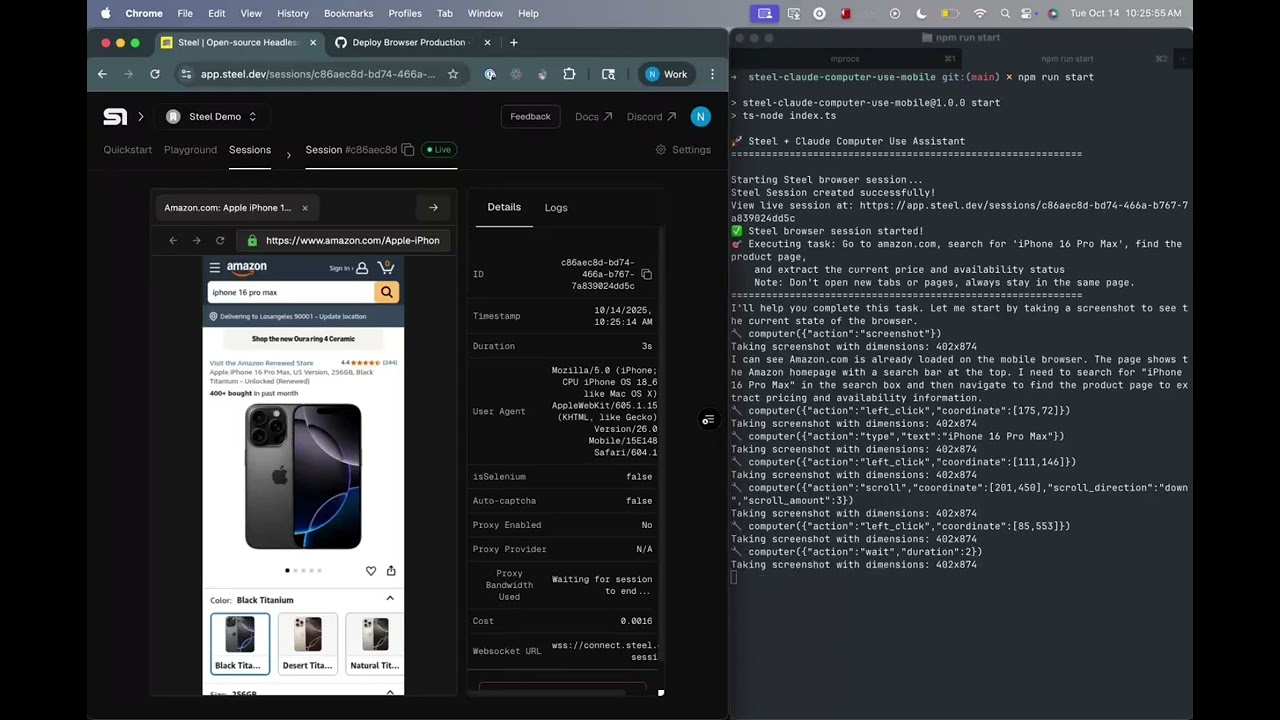This screenshot has width=1280, height=720.
Task: Click the embedded browser amazon.com URL field
Action: (345, 240)
